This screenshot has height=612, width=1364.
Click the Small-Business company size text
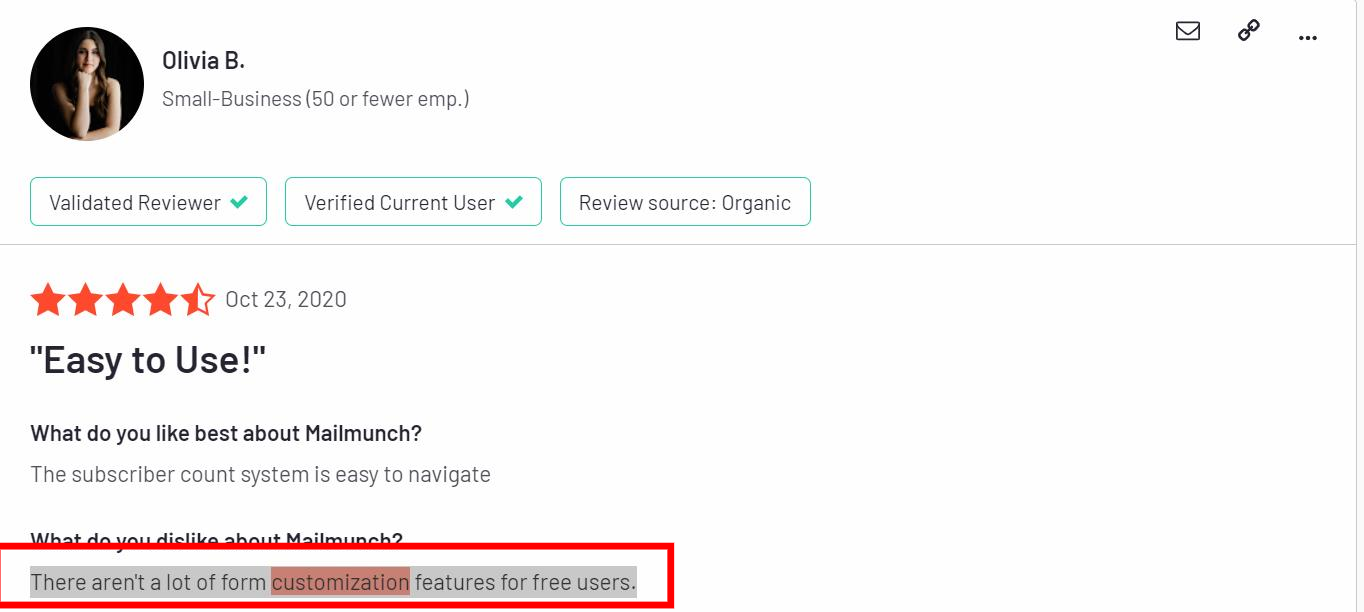[x=315, y=99]
